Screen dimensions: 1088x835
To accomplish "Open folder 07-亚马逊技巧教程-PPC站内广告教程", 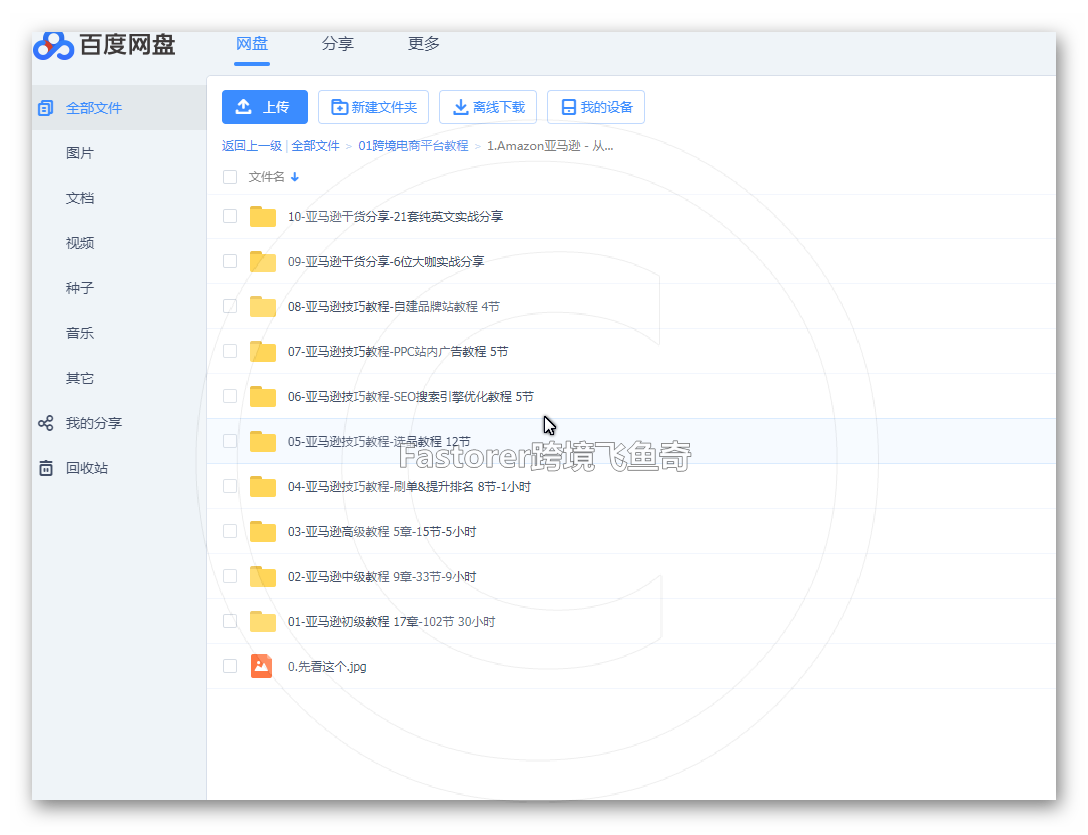I will tap(398, 352).
